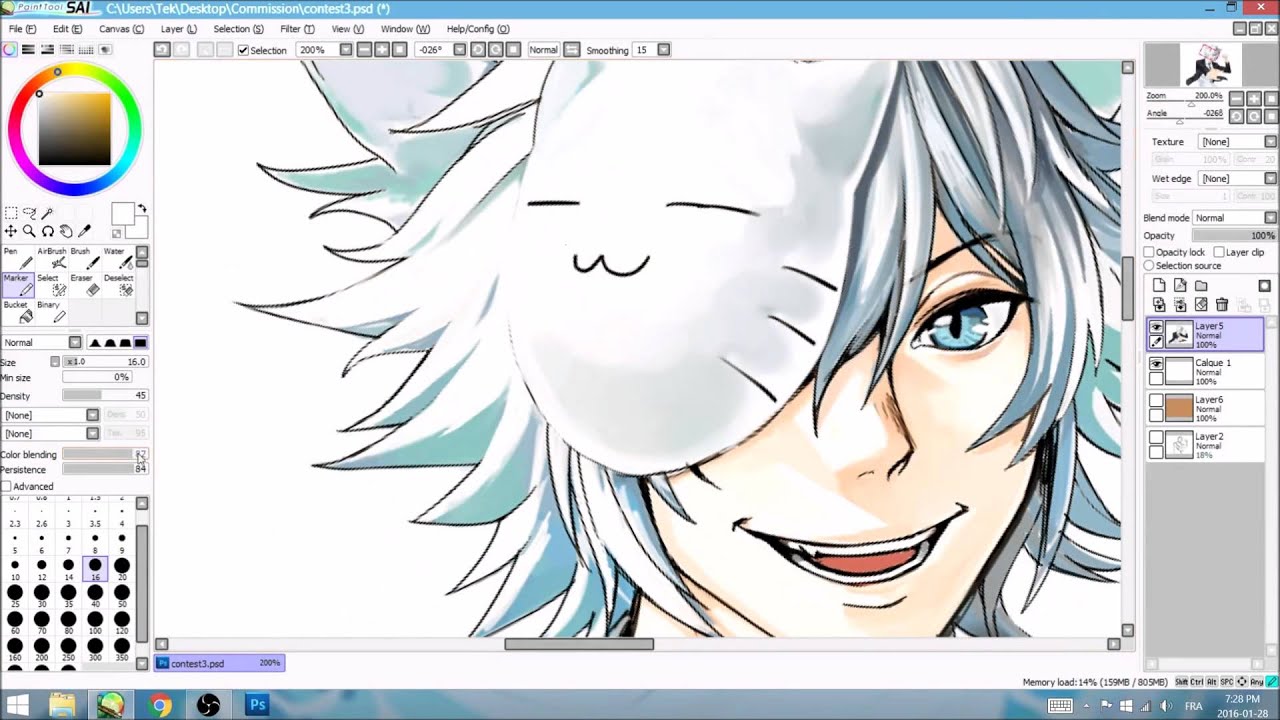
Task: Open the Help/Config menu
Action: tap(478, 29)
